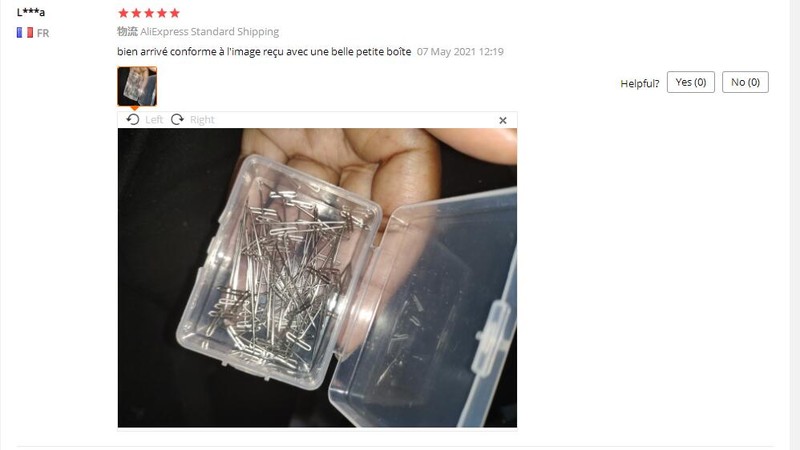Click the 'Right' rotate label
The width and height of the screenshot is (800, 450).
pyautogui.click(x=202, y=120)
